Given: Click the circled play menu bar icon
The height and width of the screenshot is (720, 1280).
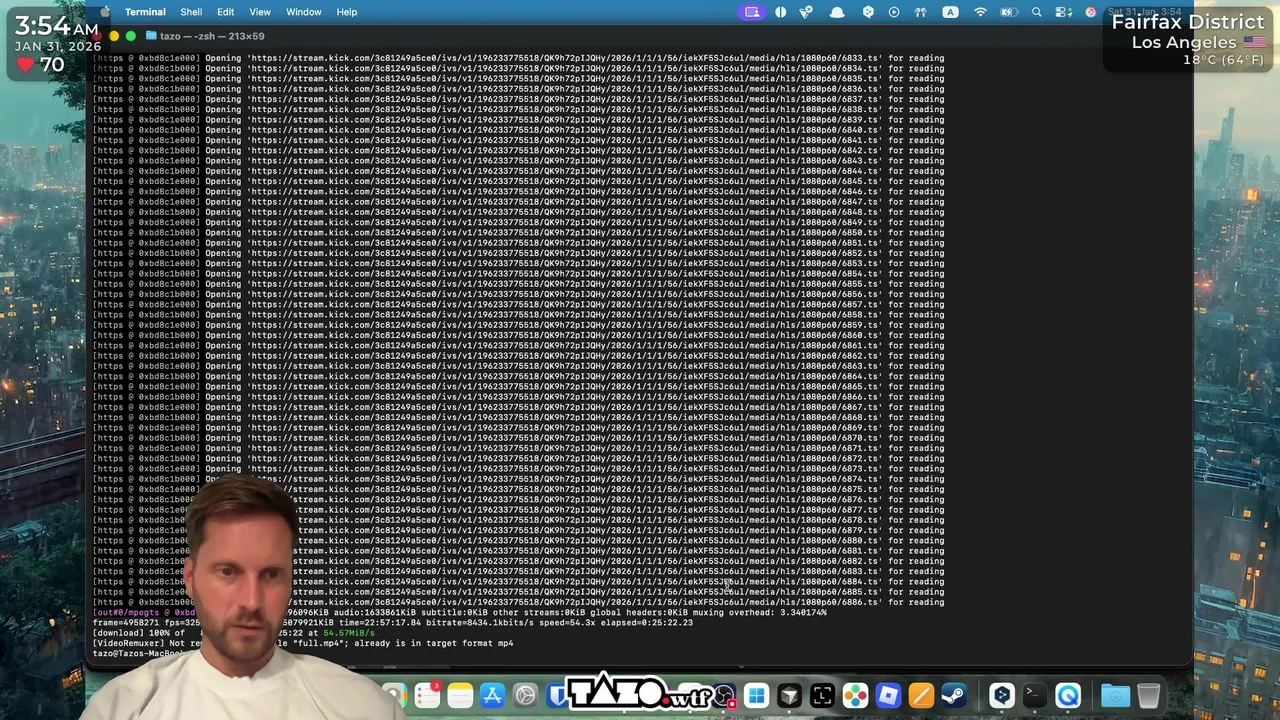Looking at the screenshot, I should click(x=894, y=12).
